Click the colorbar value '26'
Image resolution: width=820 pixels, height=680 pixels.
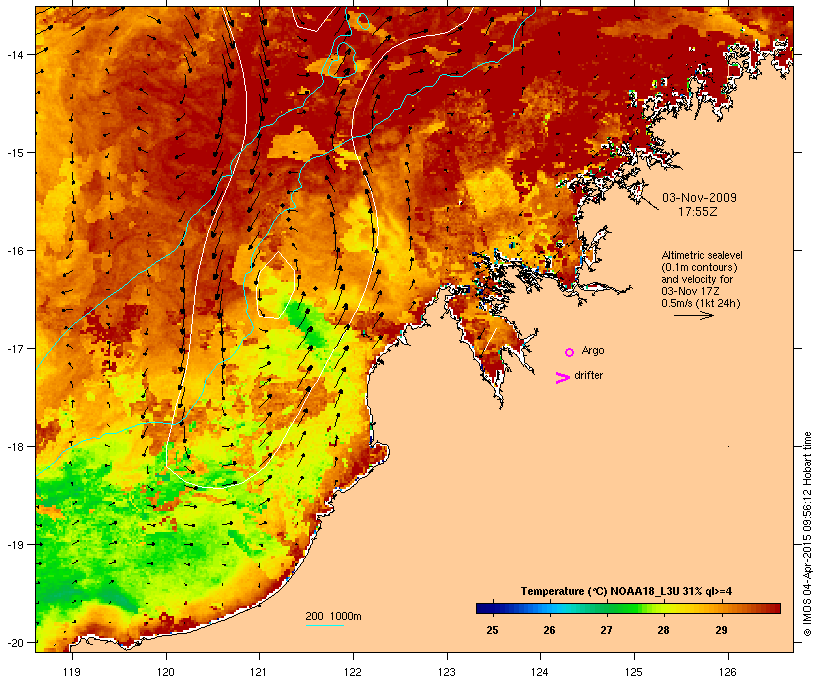click(x=549, y=630)
